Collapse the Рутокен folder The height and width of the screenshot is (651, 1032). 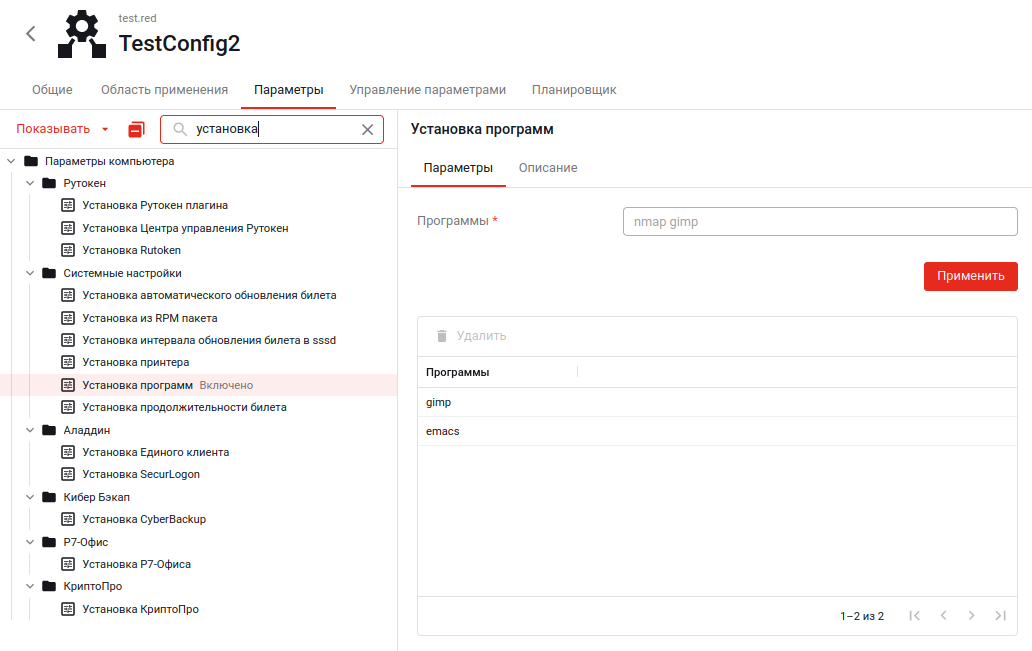[x=30, y=184]
